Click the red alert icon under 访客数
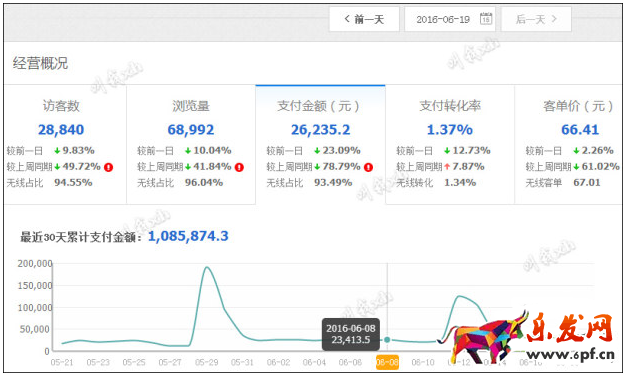The image size is (625, 375). point(108,167)
